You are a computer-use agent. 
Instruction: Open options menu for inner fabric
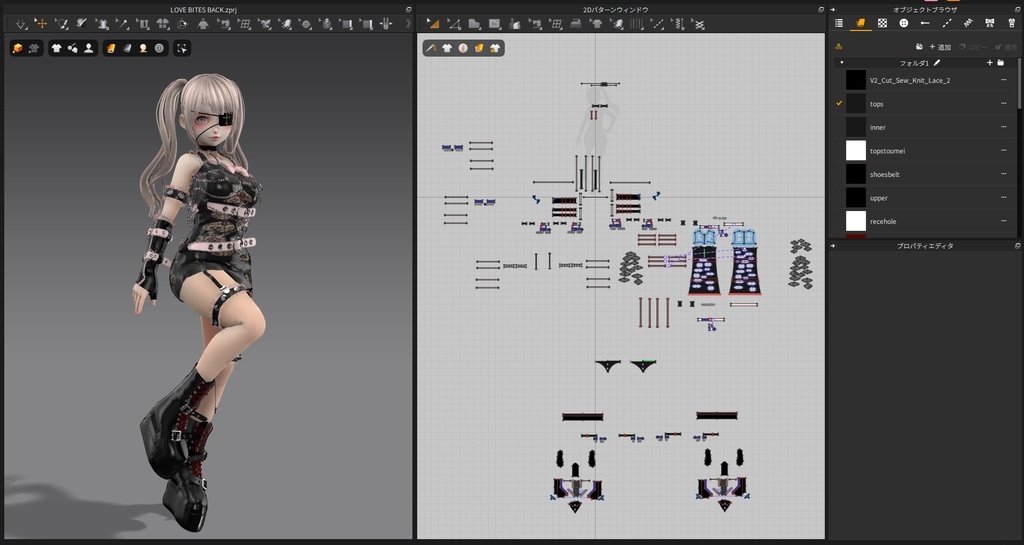click(1004, 127)
